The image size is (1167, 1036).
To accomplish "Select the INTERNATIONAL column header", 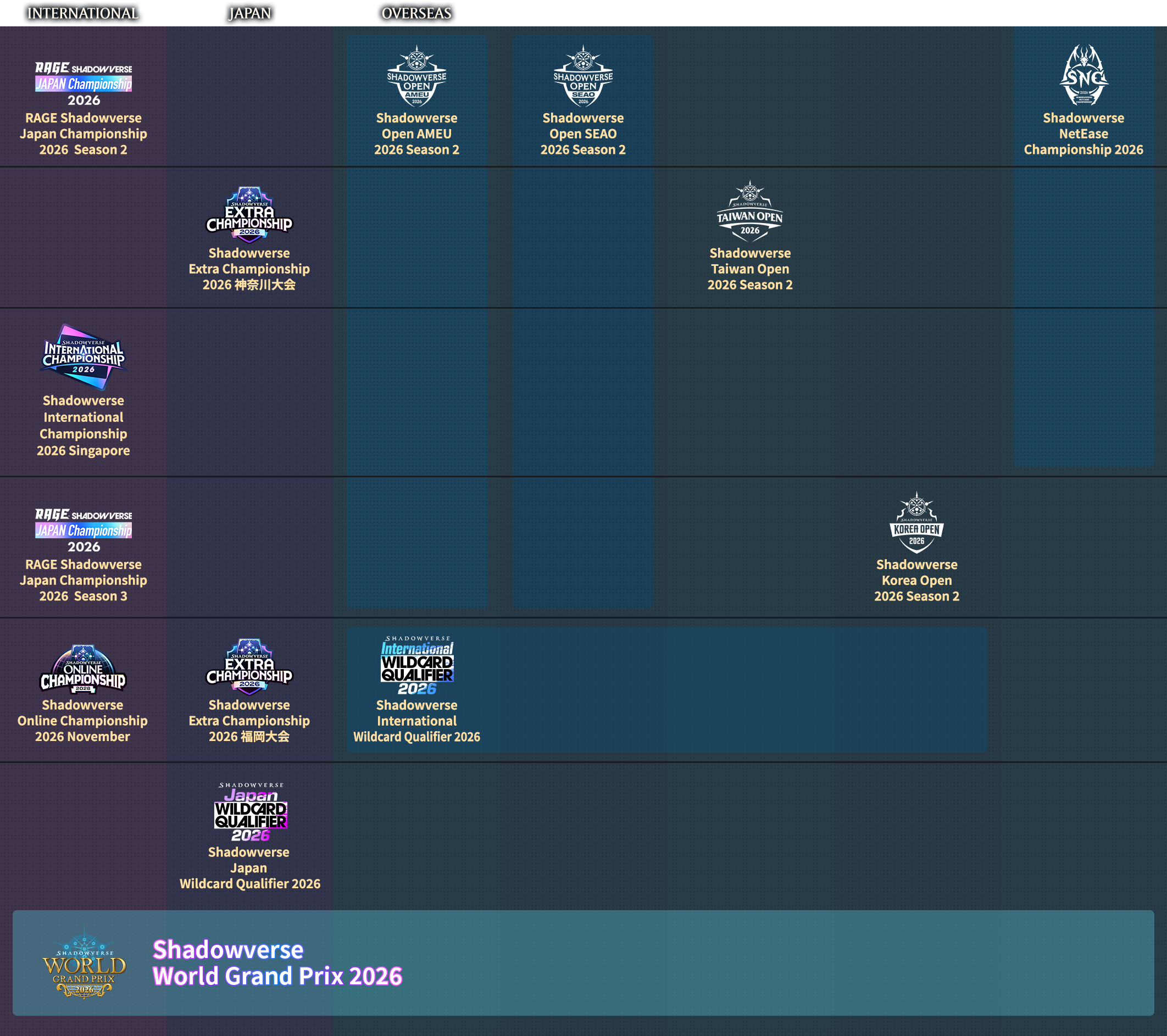I will pyautogui.click(x=83, y=13).
